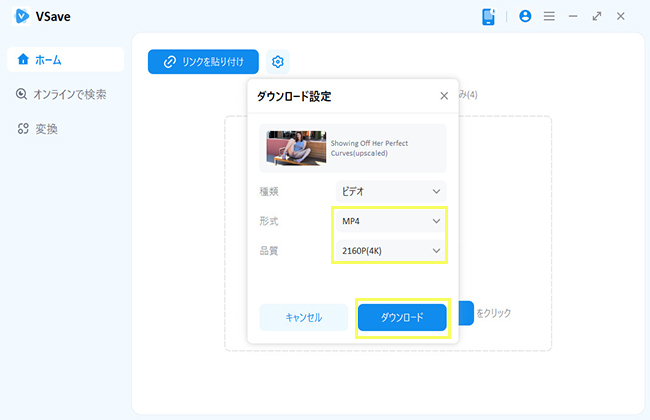This screenshot has height=420, width=650.
Task: Maximize the VSave window
Action: (x=597, y=17)
